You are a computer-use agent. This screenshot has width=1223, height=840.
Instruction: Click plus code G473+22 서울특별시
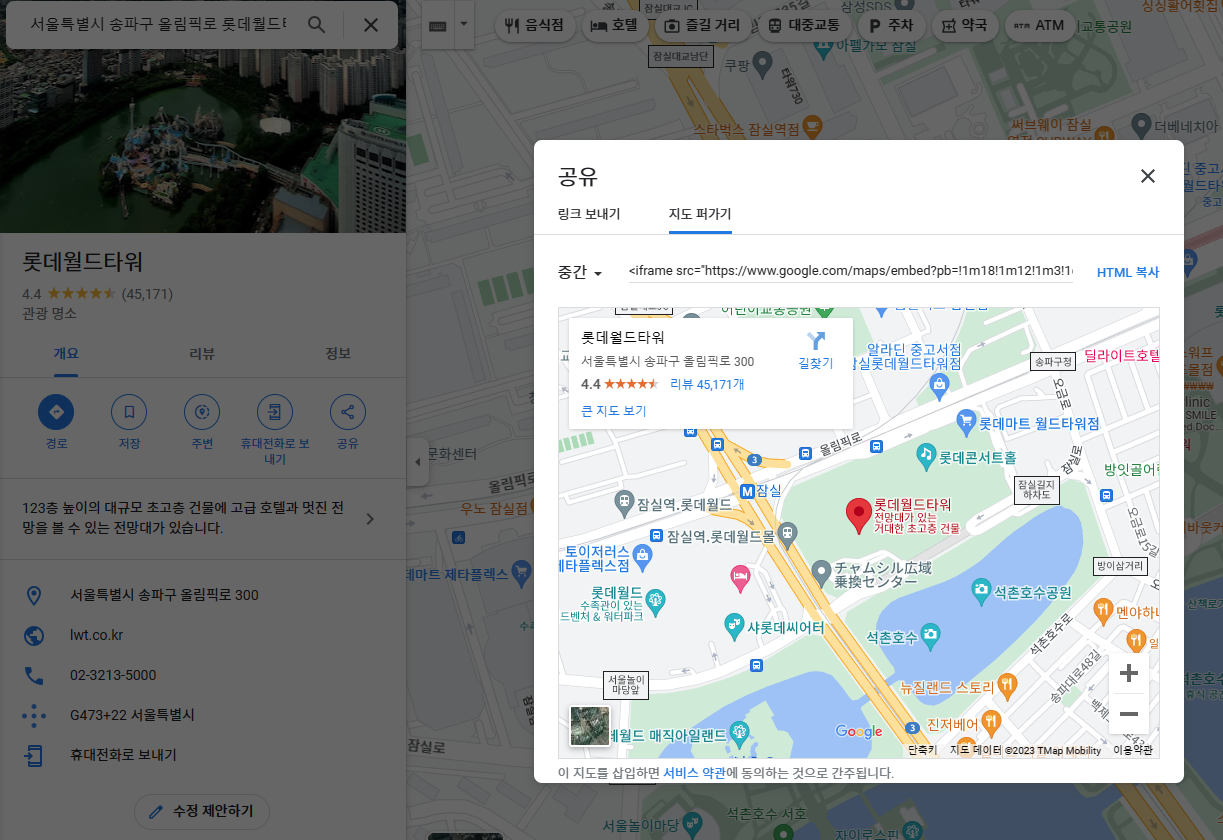132,715
